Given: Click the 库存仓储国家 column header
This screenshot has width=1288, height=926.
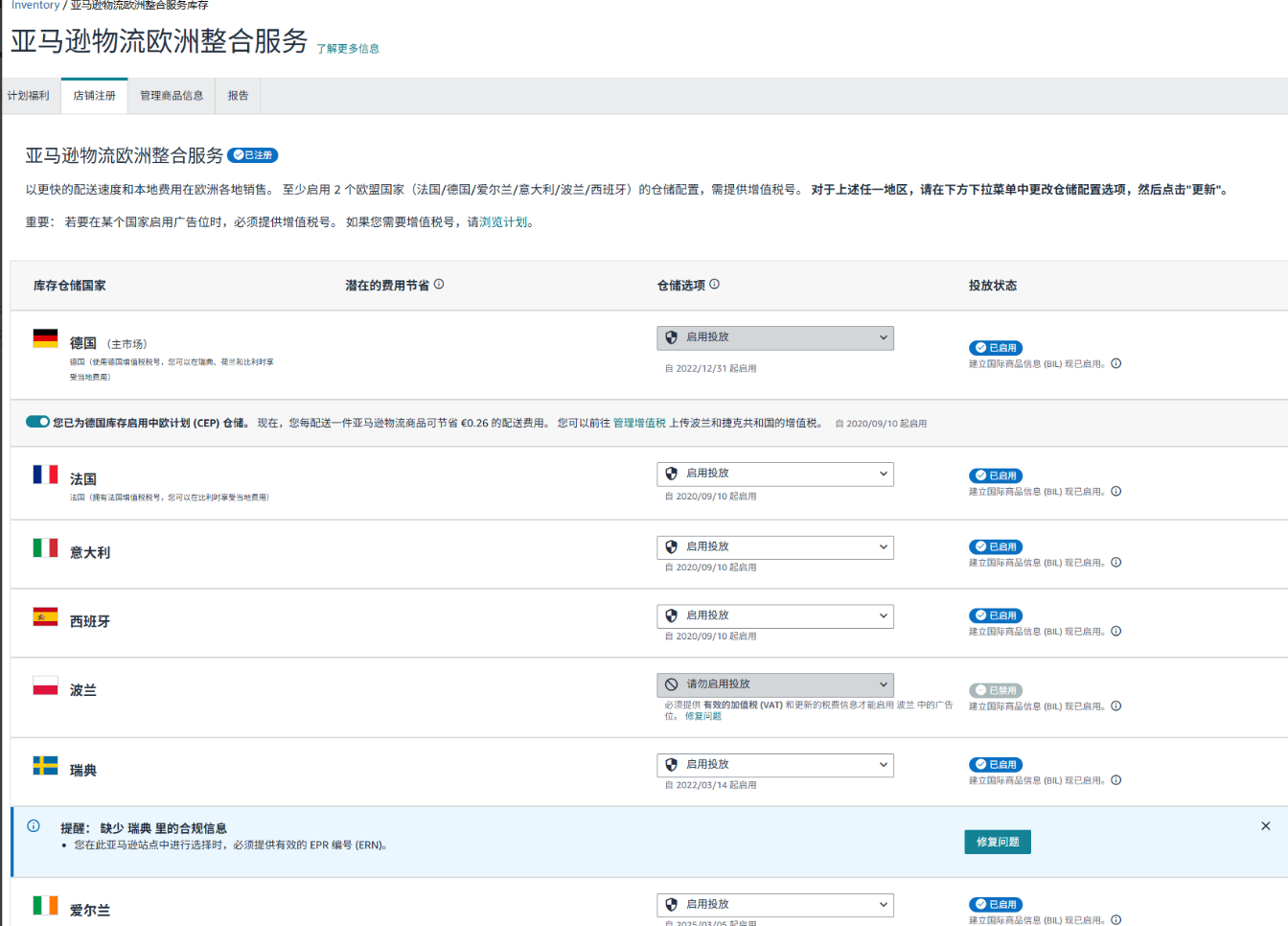Looking at the screenshot, I should (x=70, y=286).
